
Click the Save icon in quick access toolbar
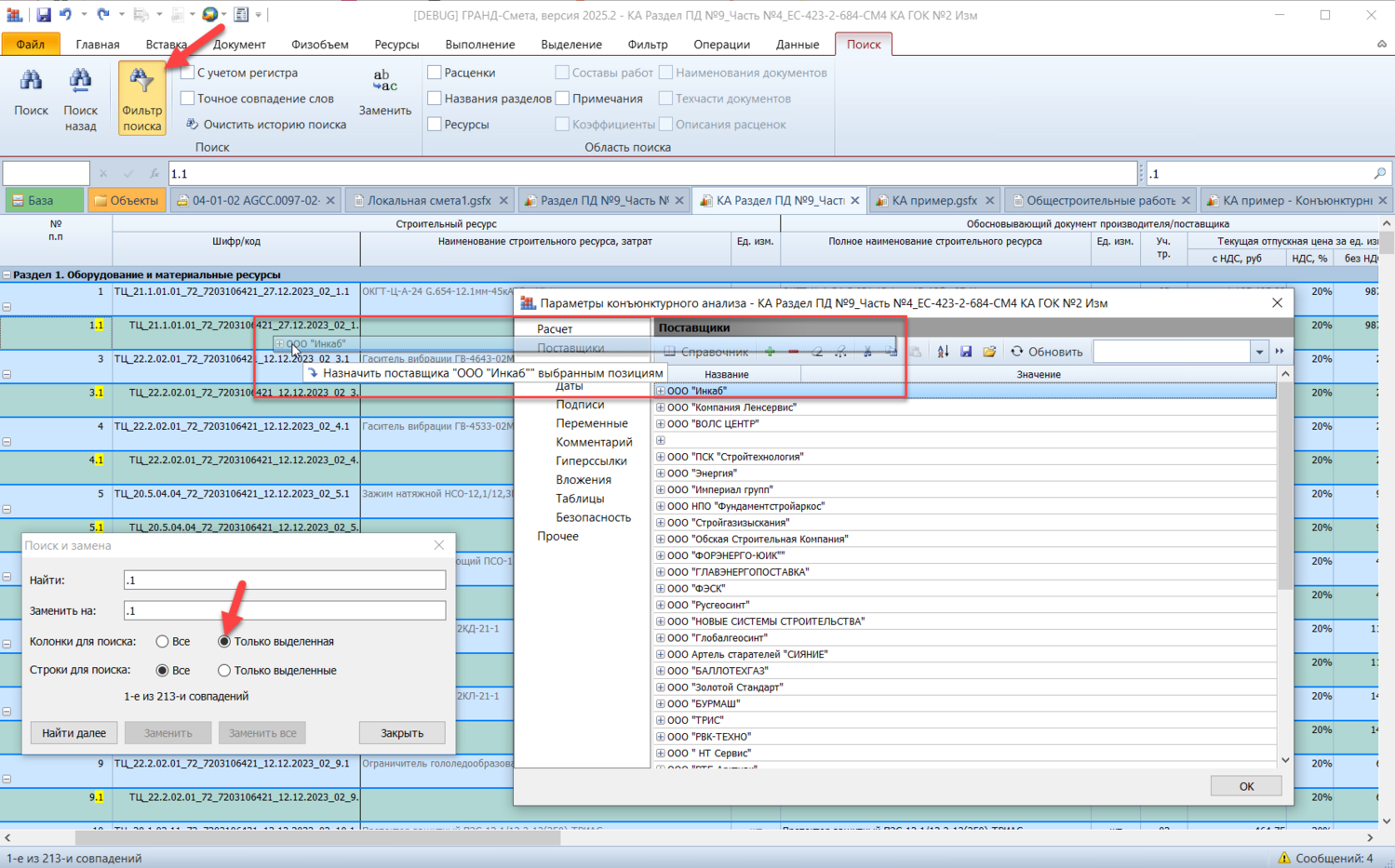click(43, 15)
